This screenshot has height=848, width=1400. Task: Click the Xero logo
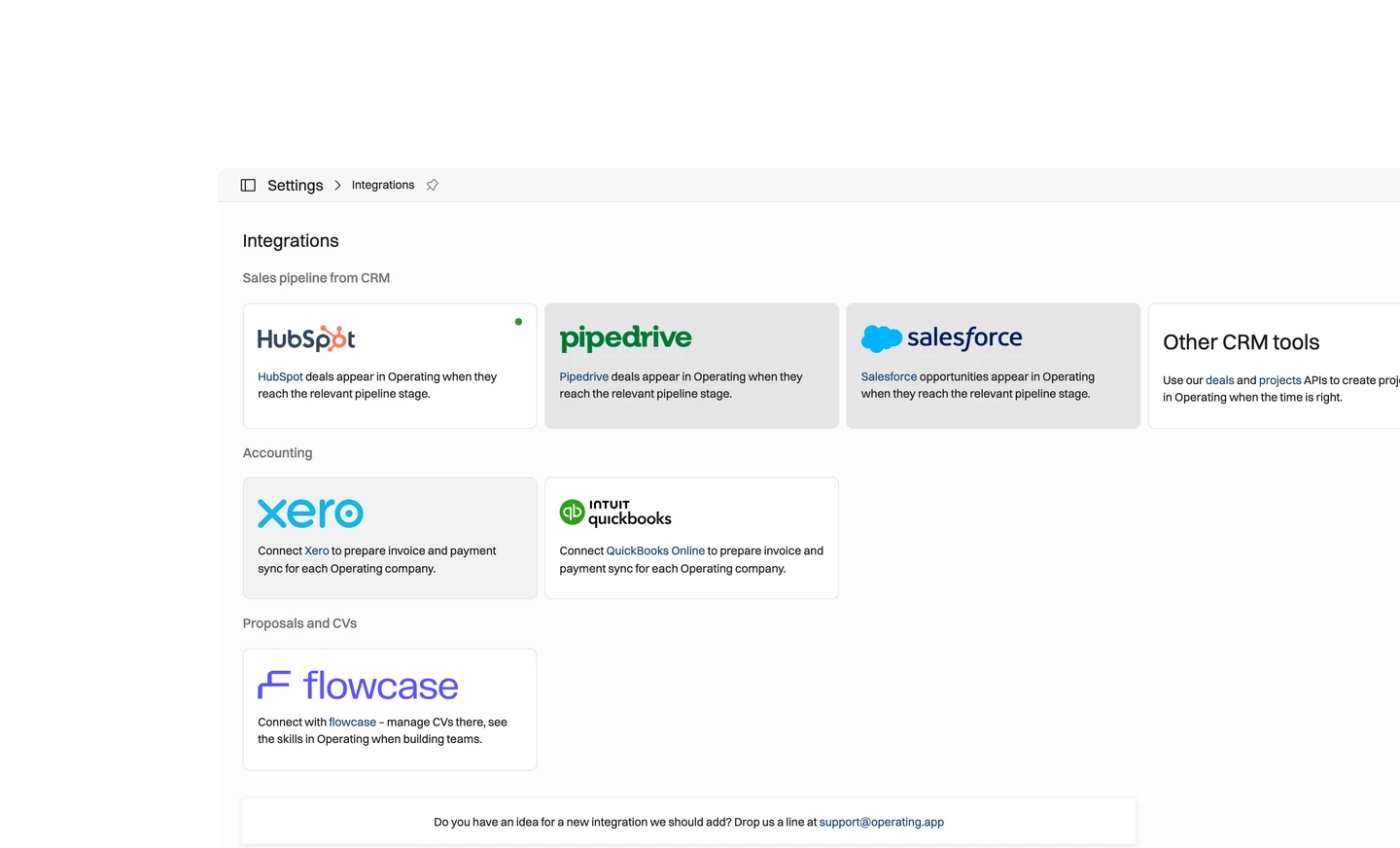click(x=310, y=512)
